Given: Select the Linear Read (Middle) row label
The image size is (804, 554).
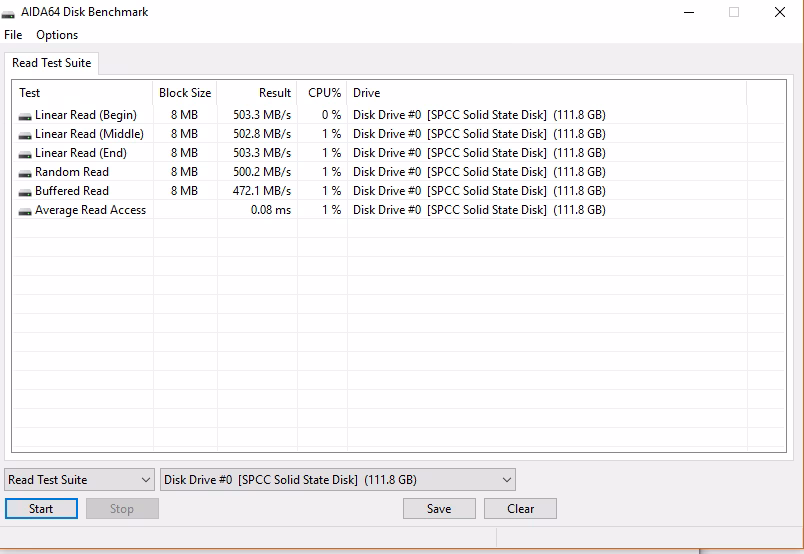Looking at the screenshot, I should pos(89,134).
